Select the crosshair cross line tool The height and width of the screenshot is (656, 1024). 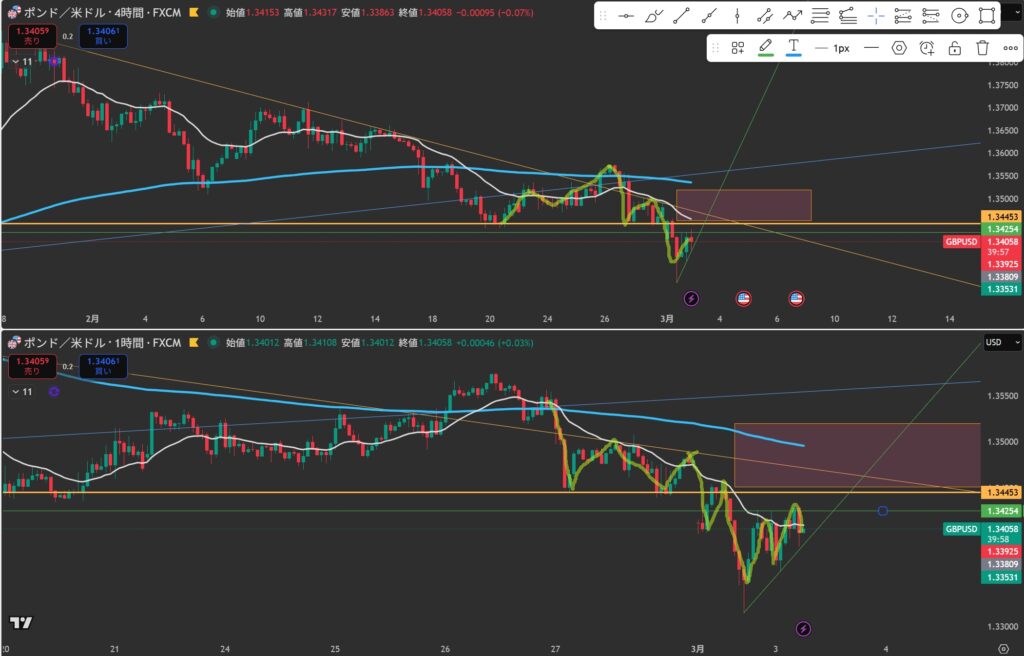pos(876,16)
